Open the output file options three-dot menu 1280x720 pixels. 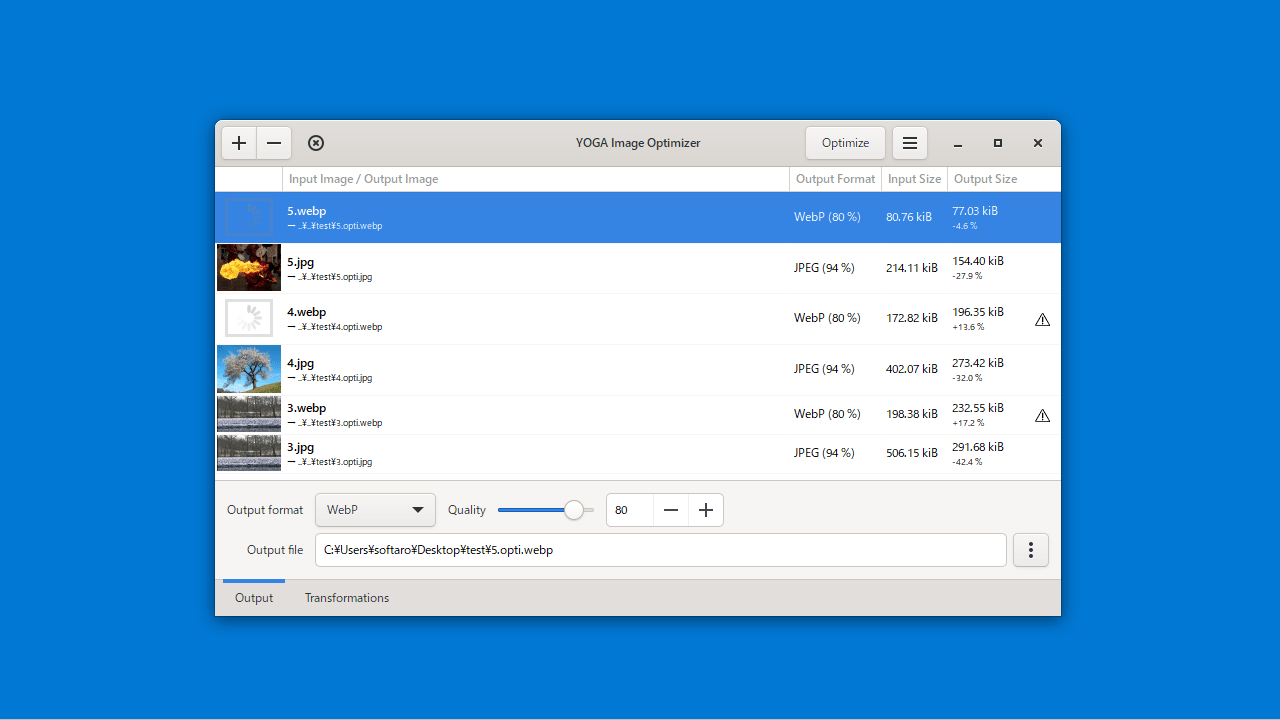coord(1030,549)
